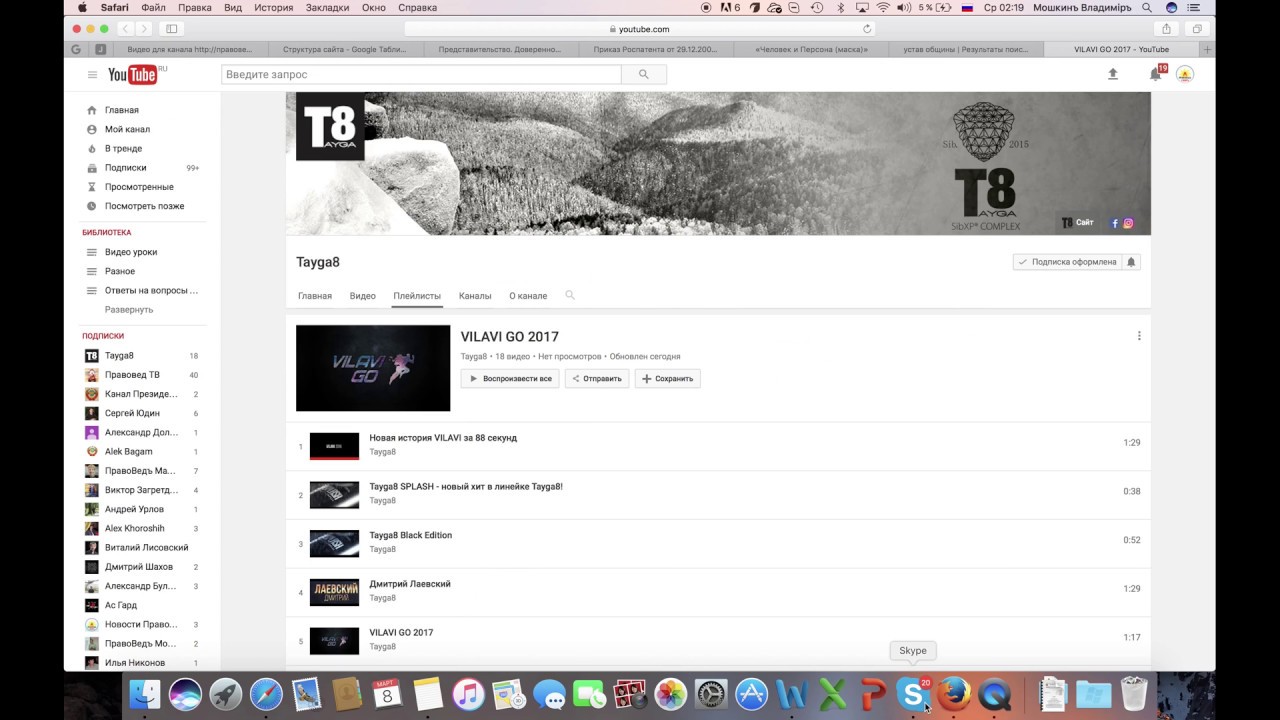This screenshot has height=720, width=1280.
Task: Open Finder in the Dock
Action: pos(145,693)
